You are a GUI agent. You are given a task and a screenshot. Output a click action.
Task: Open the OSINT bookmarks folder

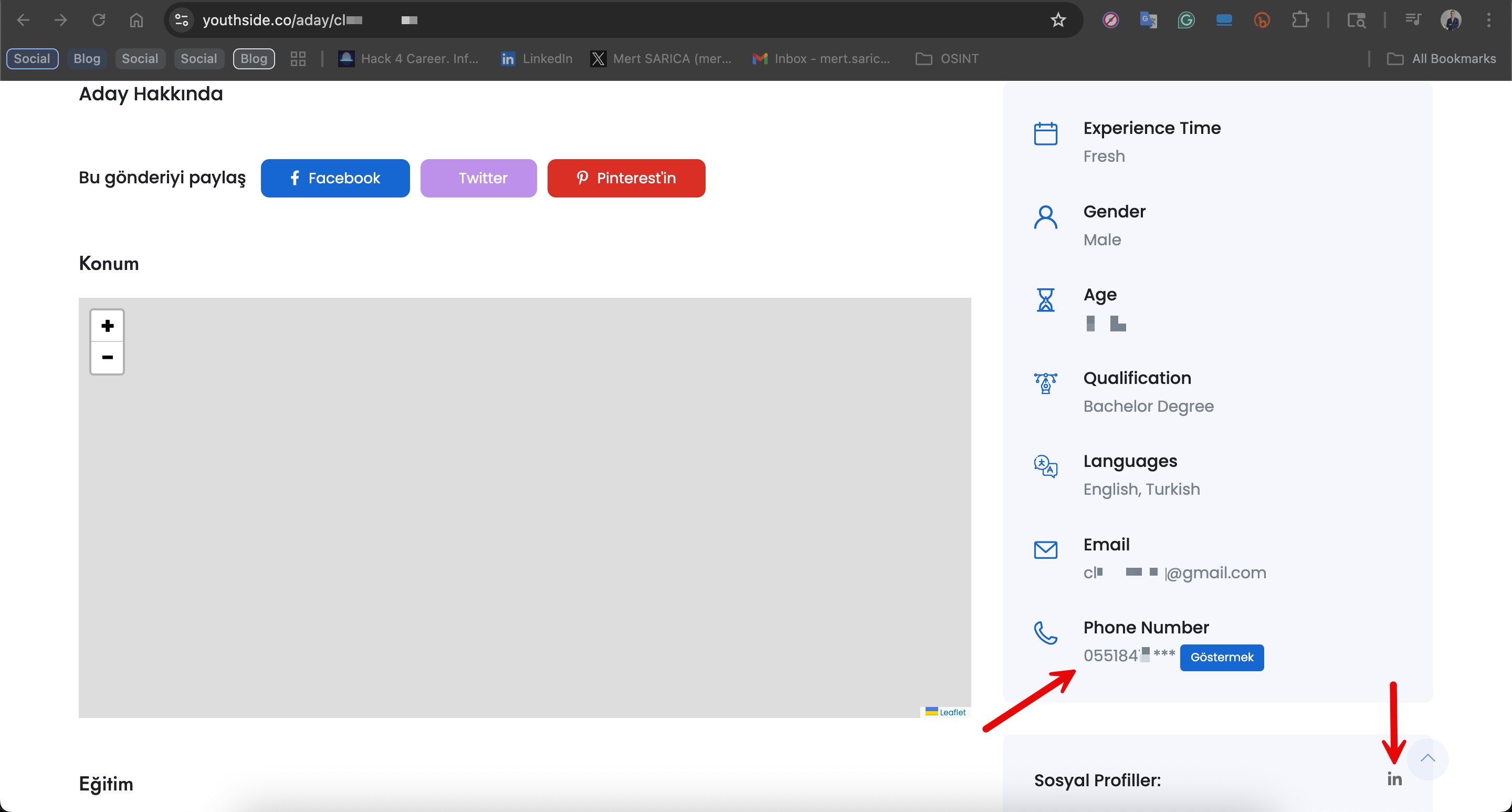click(x=947, y=59)
